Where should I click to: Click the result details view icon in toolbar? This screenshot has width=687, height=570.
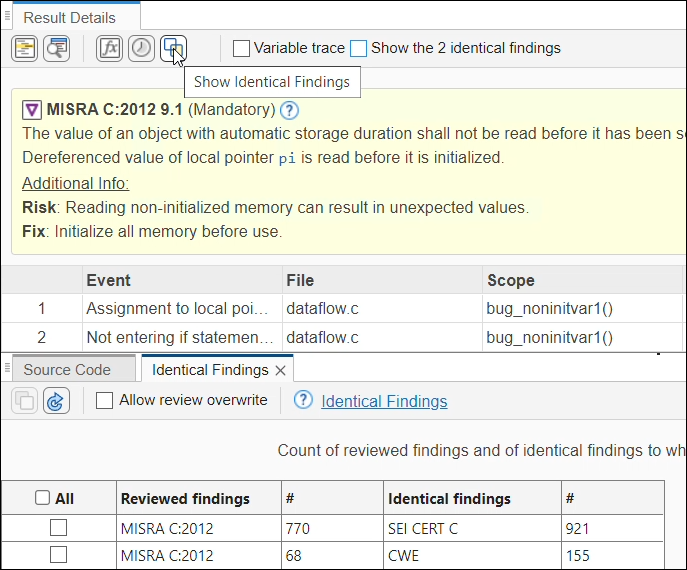click(24, 48)
